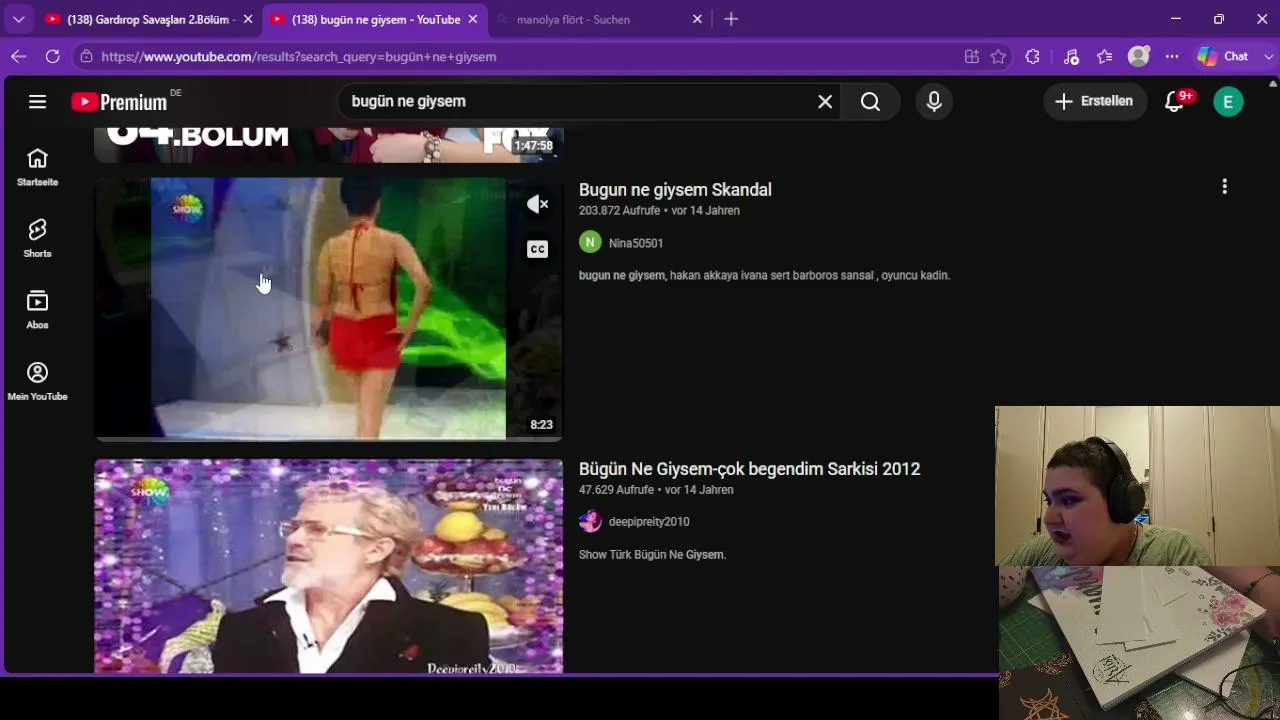Click the Skandal preview progress bar
The height and width of the screenshot is (720, 1280).
coord(329,438)
